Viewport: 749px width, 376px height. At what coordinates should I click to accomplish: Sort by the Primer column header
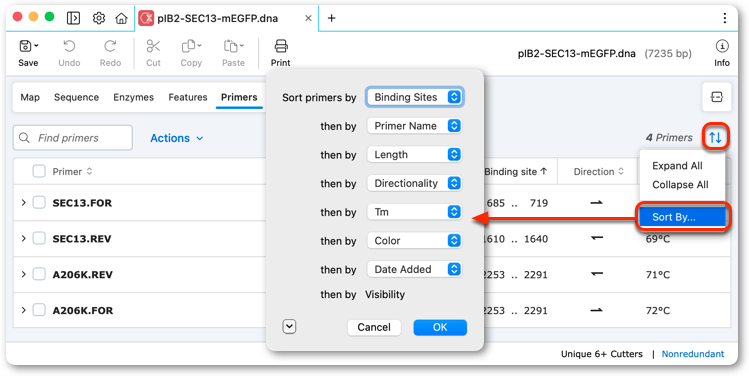[x=72, y=172]
